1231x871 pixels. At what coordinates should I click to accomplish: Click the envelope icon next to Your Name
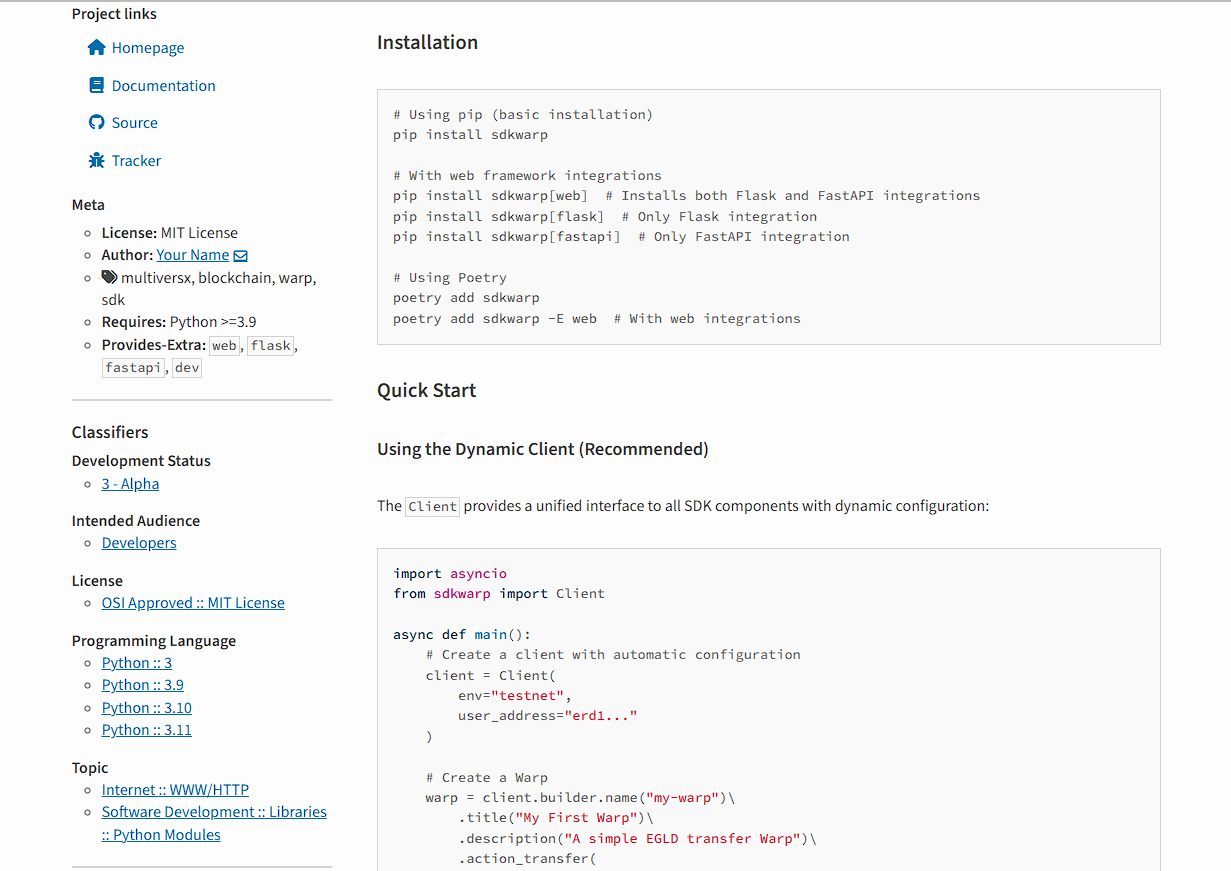click(x=240, y=255)
